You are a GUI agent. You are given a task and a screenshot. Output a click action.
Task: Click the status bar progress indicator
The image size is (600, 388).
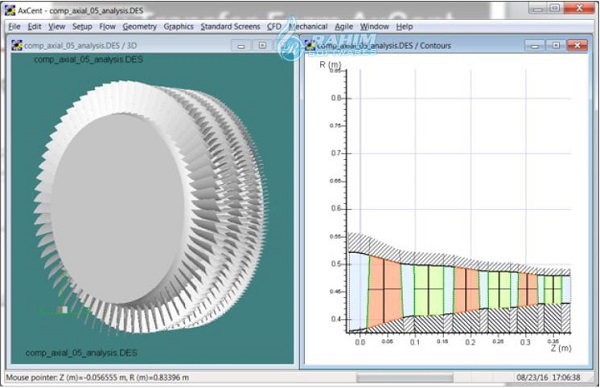(x=404, y=378)
